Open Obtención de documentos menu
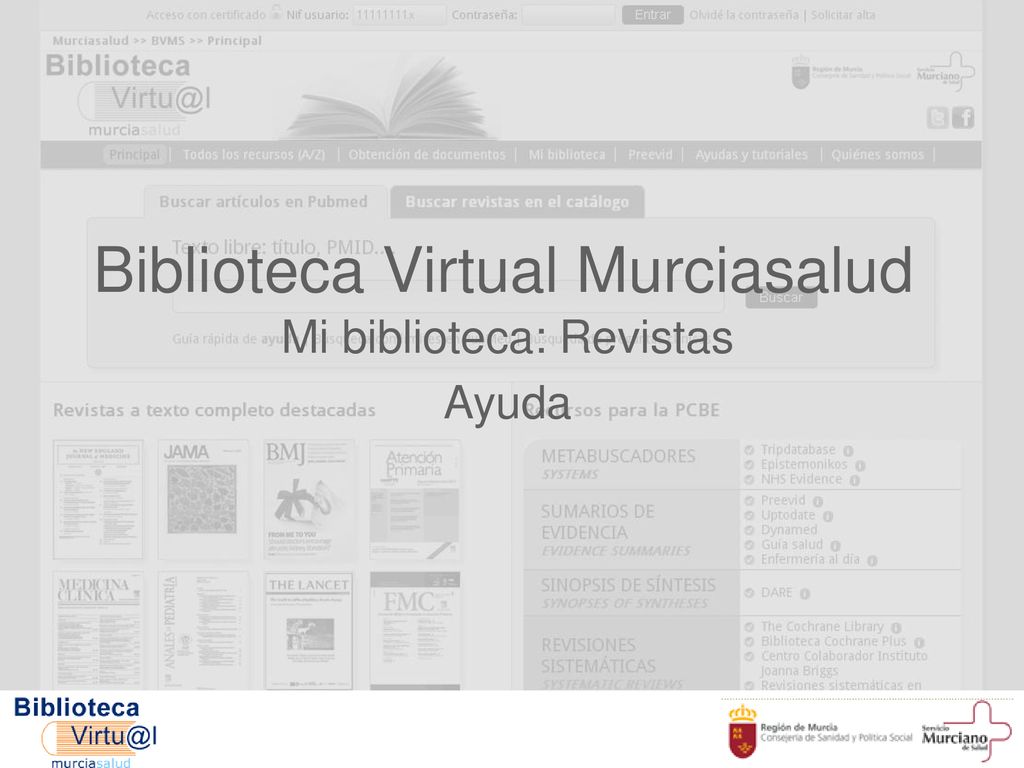Screen dimensions: 1024x768 [x=427, y=155]
